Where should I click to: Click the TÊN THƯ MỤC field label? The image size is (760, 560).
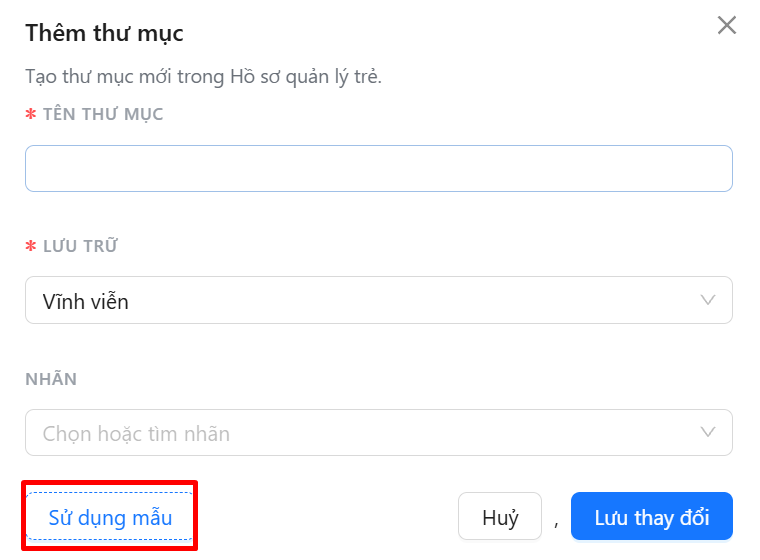tap(103, 114)
